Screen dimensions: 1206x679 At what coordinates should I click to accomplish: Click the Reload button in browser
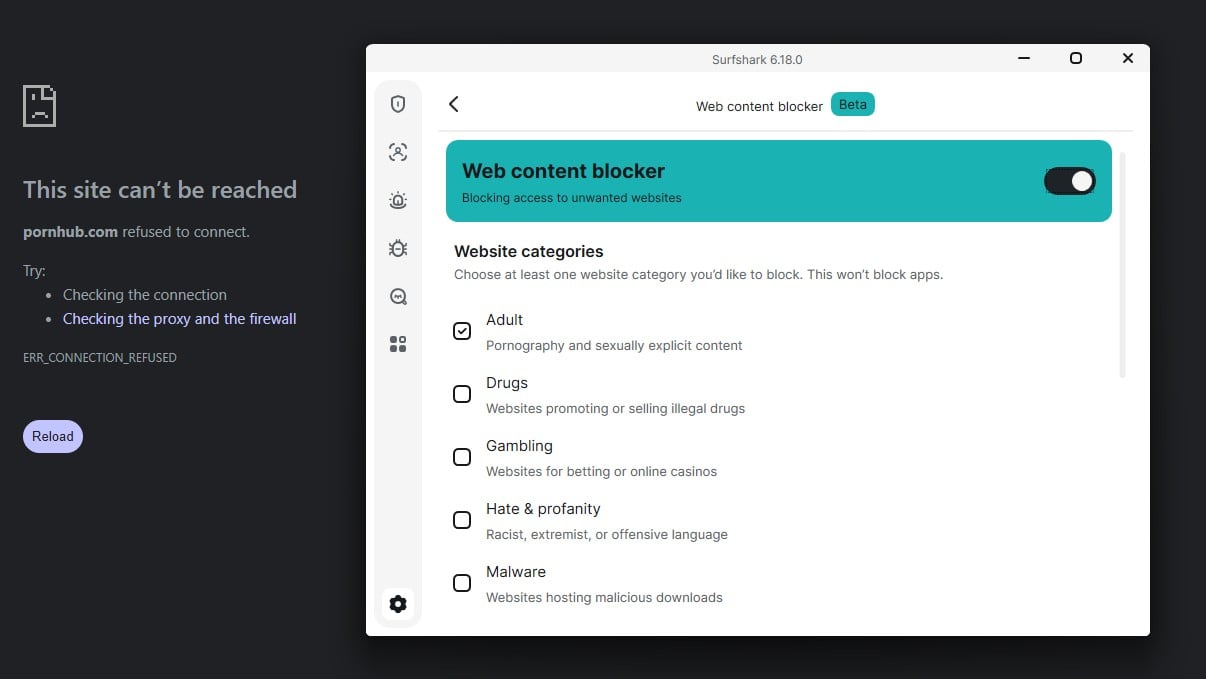tap(53, 436)
